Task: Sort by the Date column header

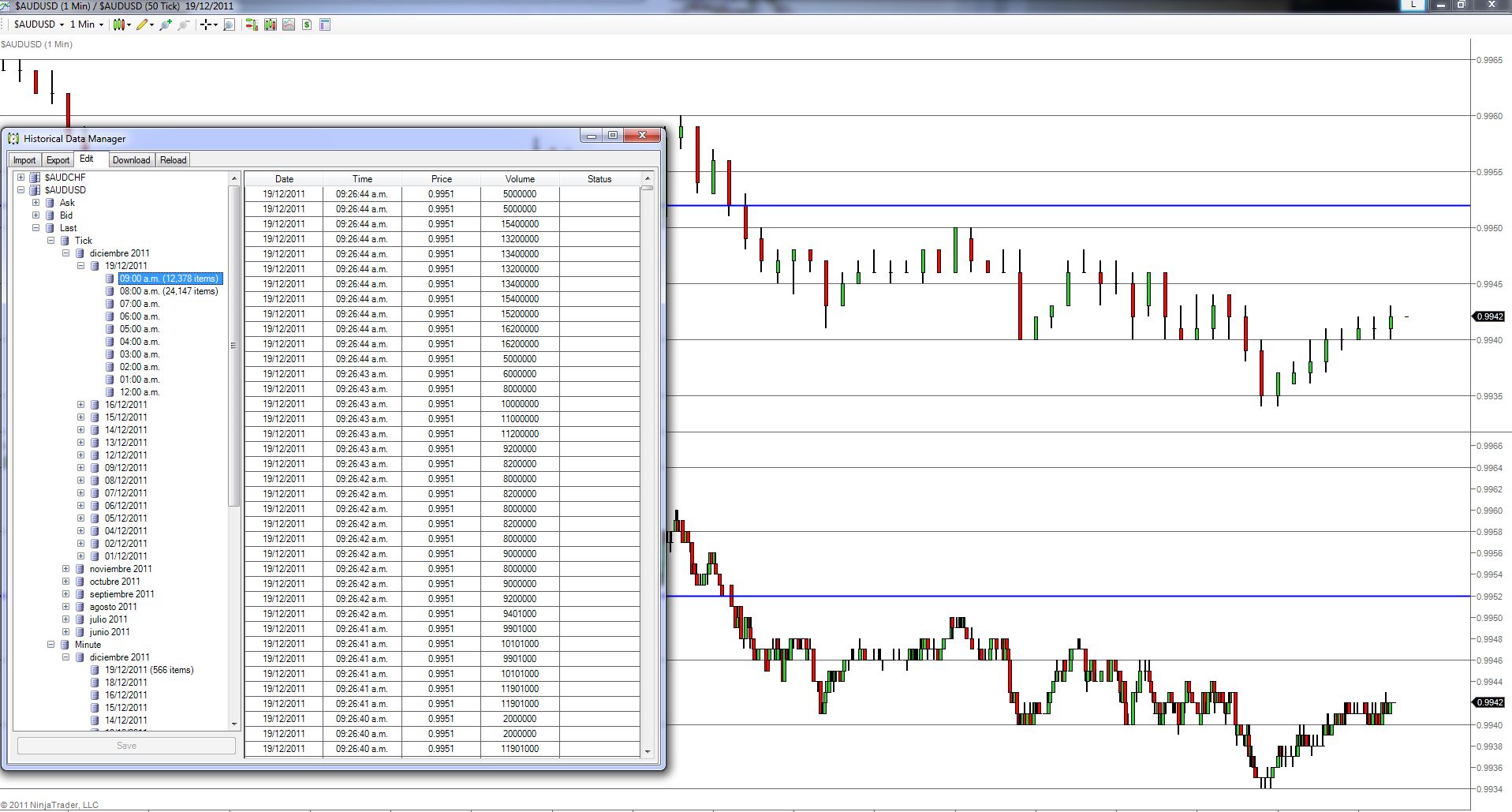Action: click(x=284, y=179)
